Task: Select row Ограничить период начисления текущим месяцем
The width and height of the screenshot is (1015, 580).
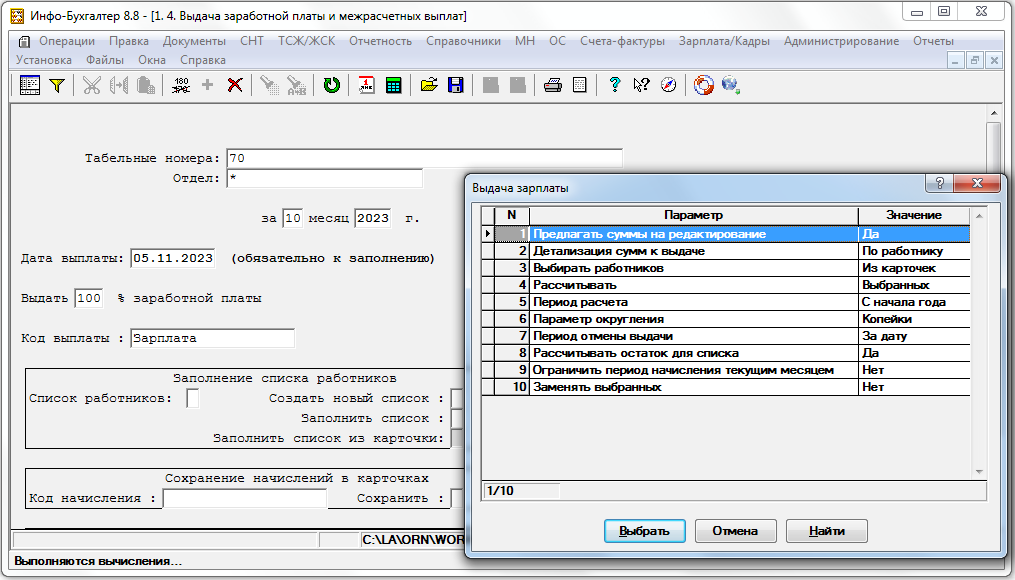Action: click(726, 370)
